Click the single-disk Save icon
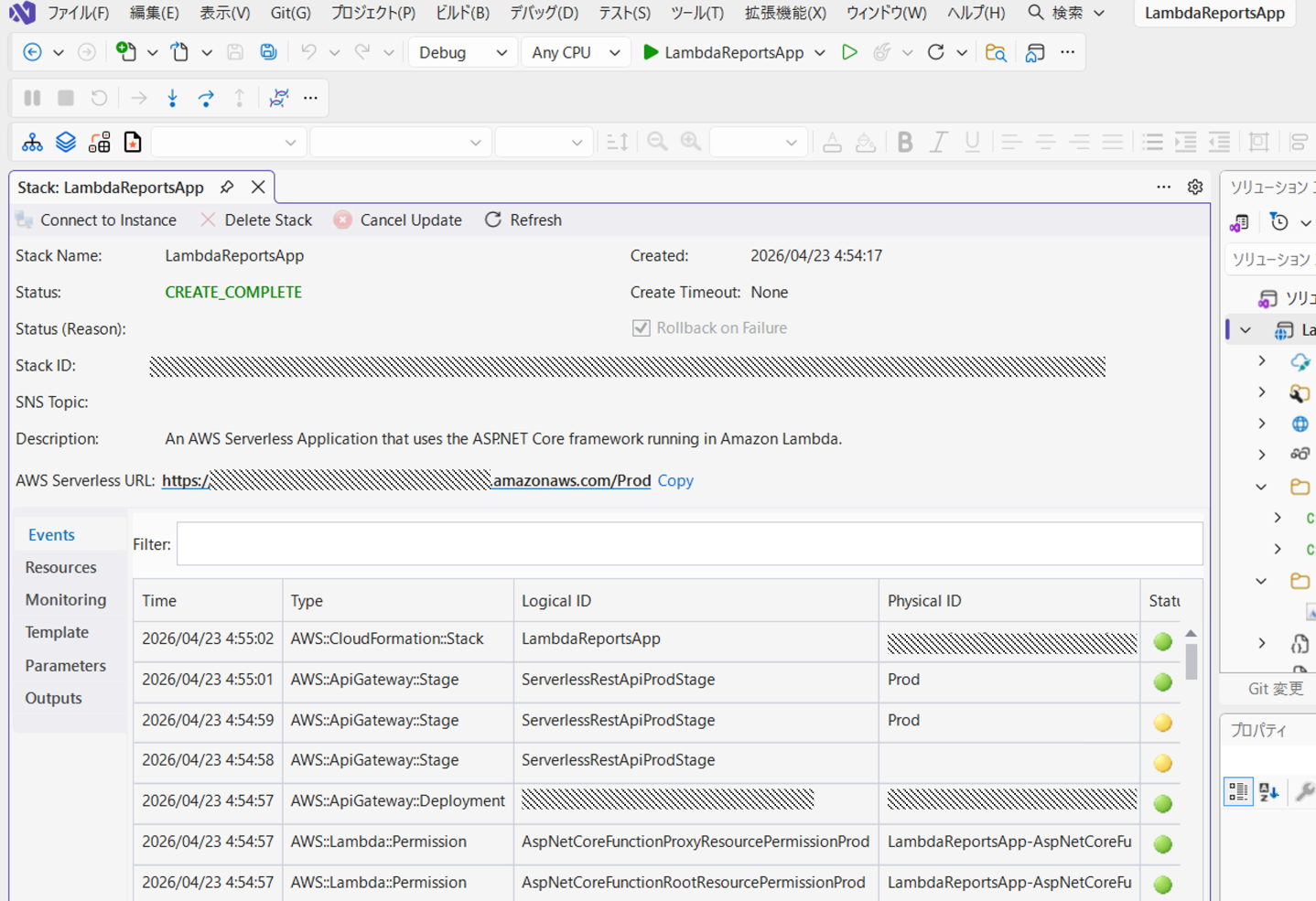This screenshot has height=901, width=1316. [x=235, y=52]
